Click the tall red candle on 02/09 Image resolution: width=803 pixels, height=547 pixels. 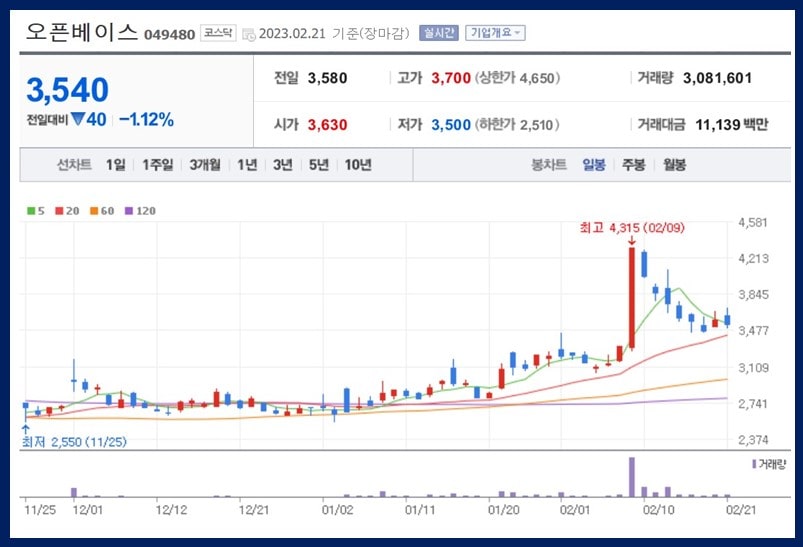[631, 298]
